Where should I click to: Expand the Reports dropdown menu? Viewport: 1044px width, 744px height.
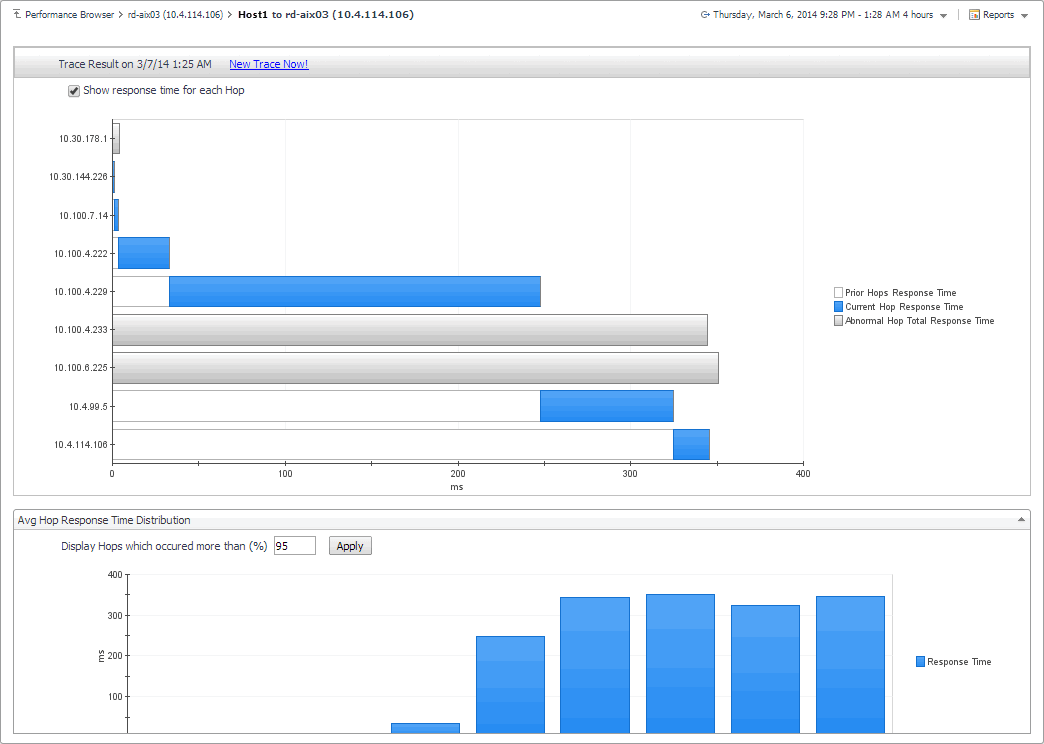point(1024,16)
